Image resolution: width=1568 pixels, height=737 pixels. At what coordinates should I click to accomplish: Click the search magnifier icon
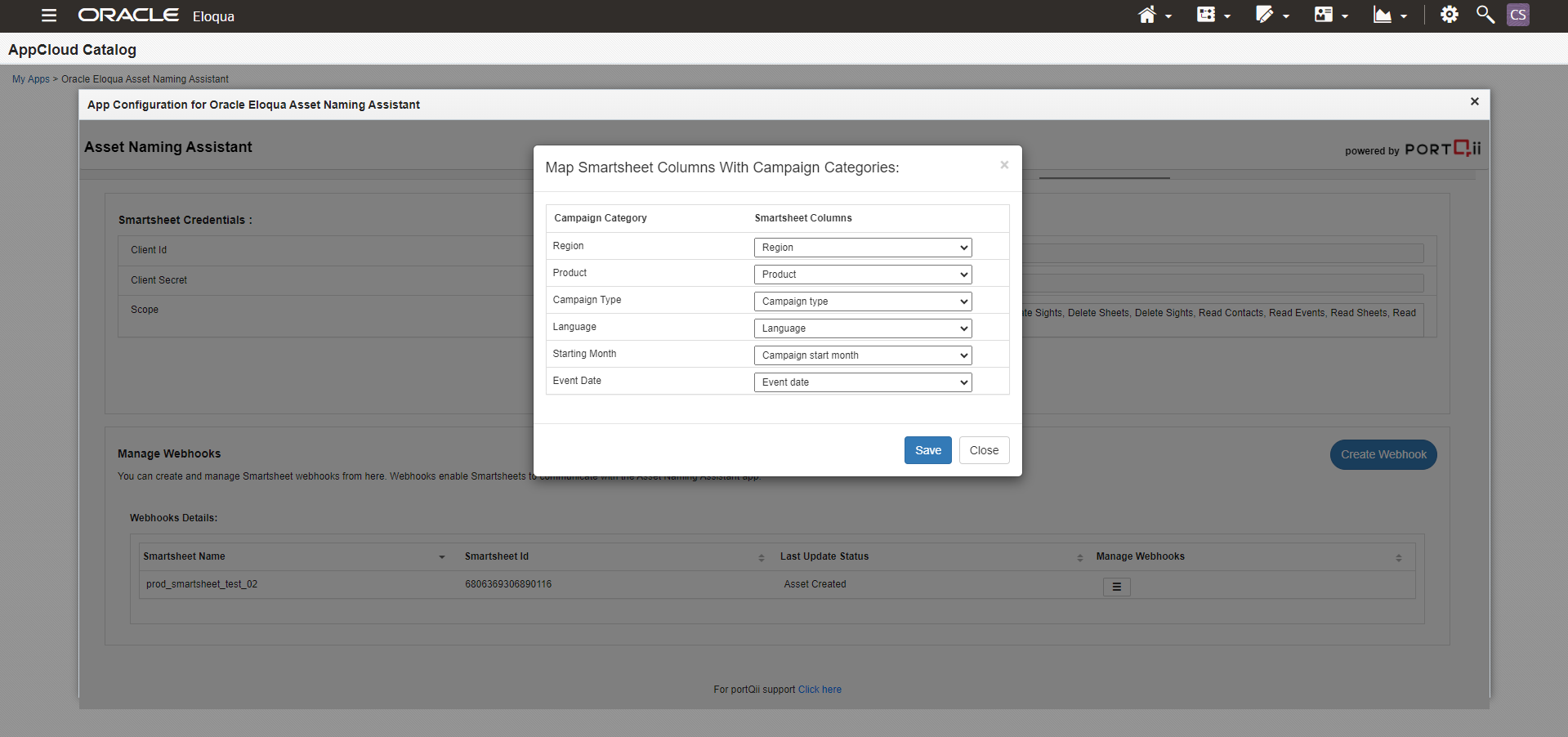pyautogui.click(x=1485, y=16)
